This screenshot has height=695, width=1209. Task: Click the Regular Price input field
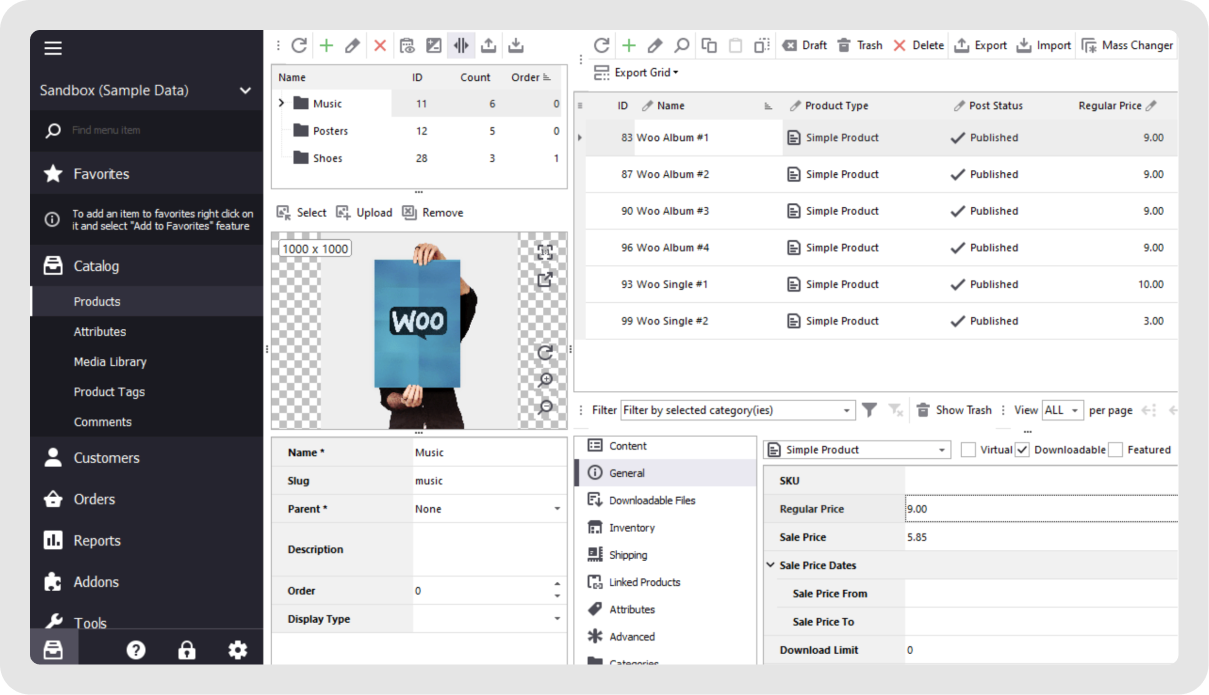(1040, 508)
